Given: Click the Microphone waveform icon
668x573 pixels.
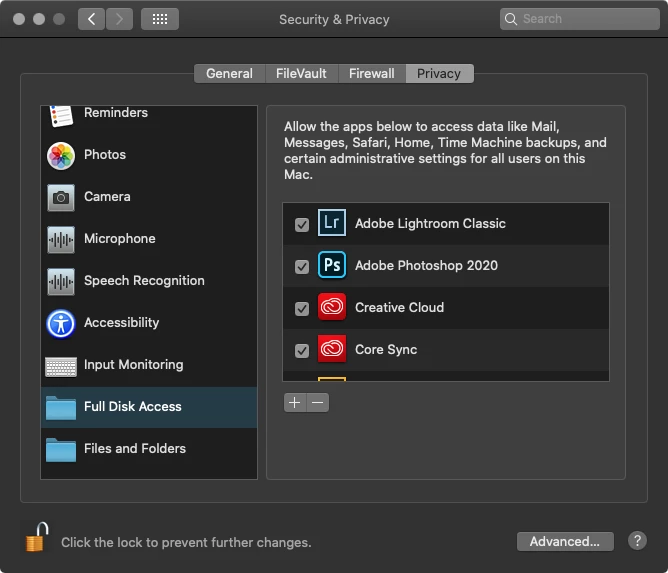Looking at the screenshot, I should pyautogui.click(x=61, y=240).
